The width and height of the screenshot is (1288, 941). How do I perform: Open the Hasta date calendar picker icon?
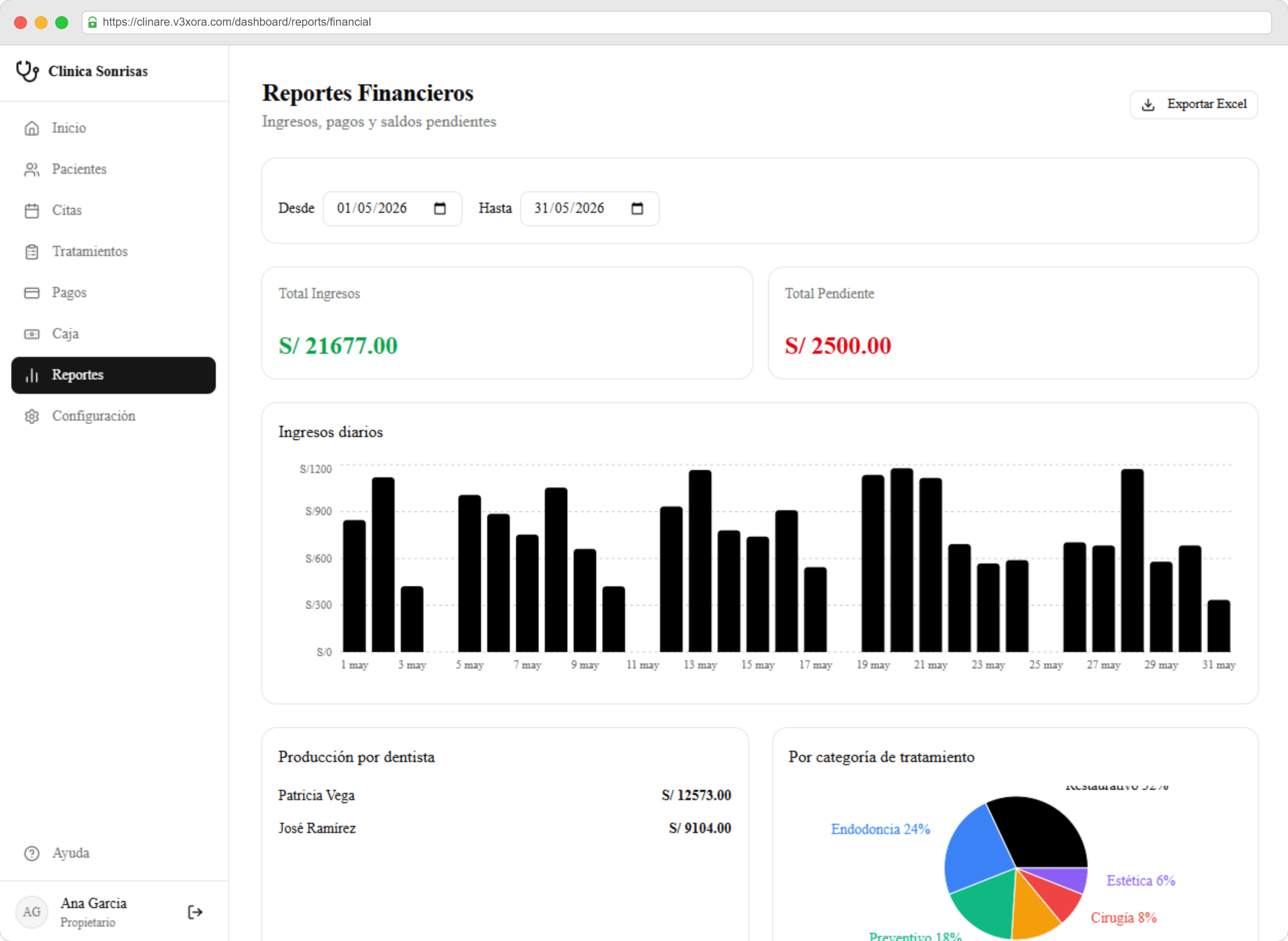click(x=637, y=208)
